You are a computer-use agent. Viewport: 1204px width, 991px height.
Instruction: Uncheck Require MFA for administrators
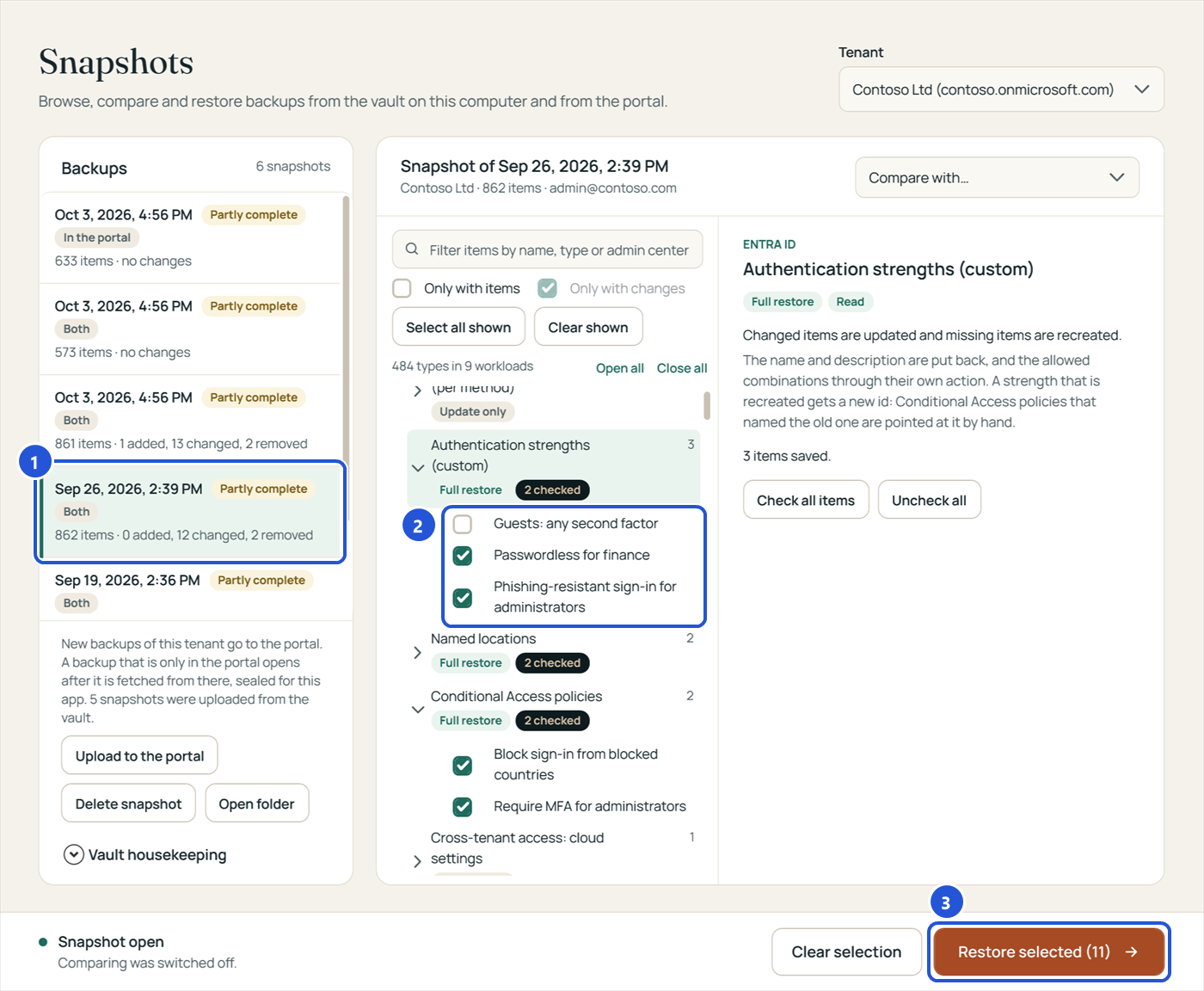point(463,807)
